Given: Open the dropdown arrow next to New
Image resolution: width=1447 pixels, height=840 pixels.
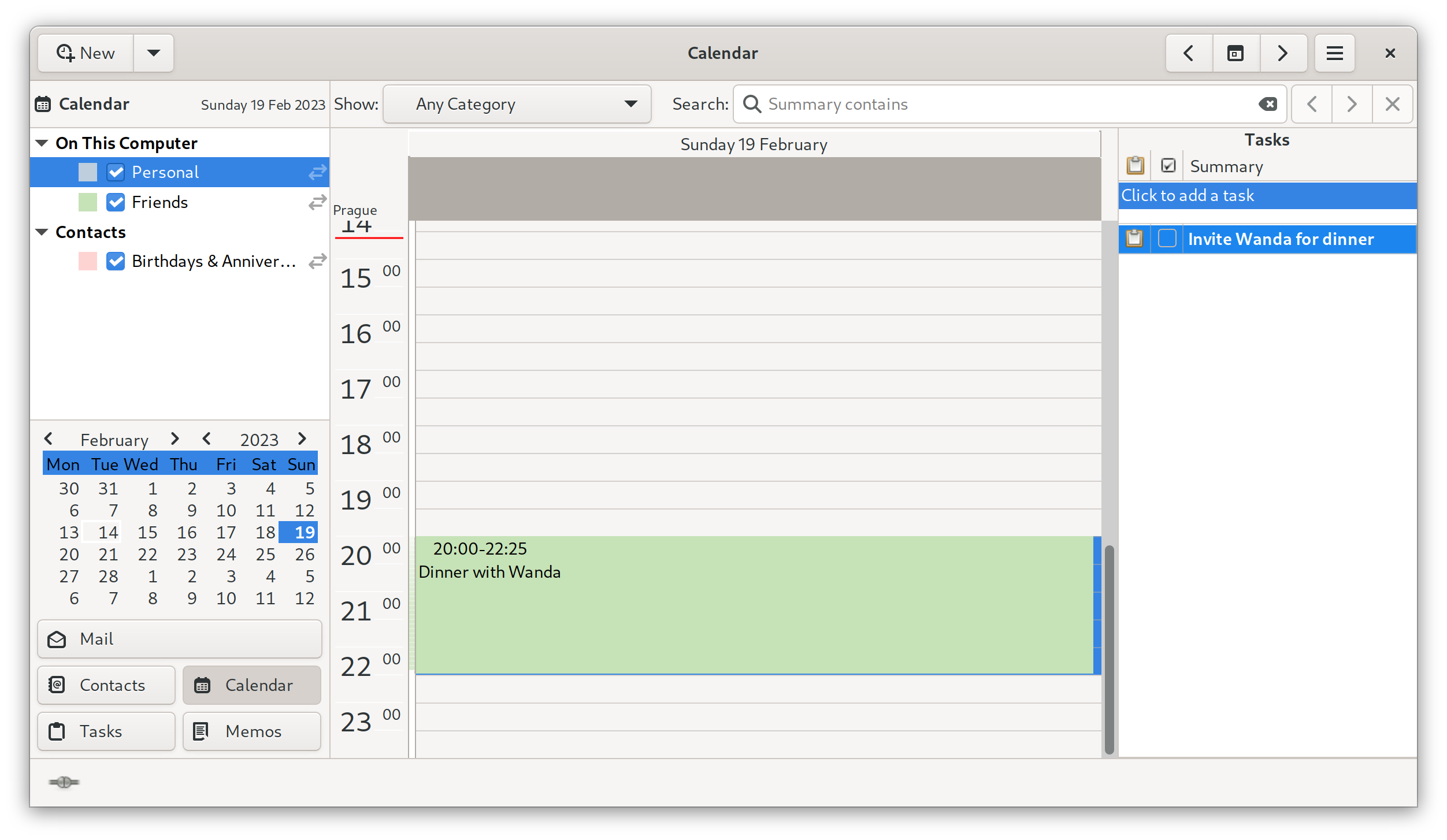Looking at the screenshot, I should click(153, 53).
